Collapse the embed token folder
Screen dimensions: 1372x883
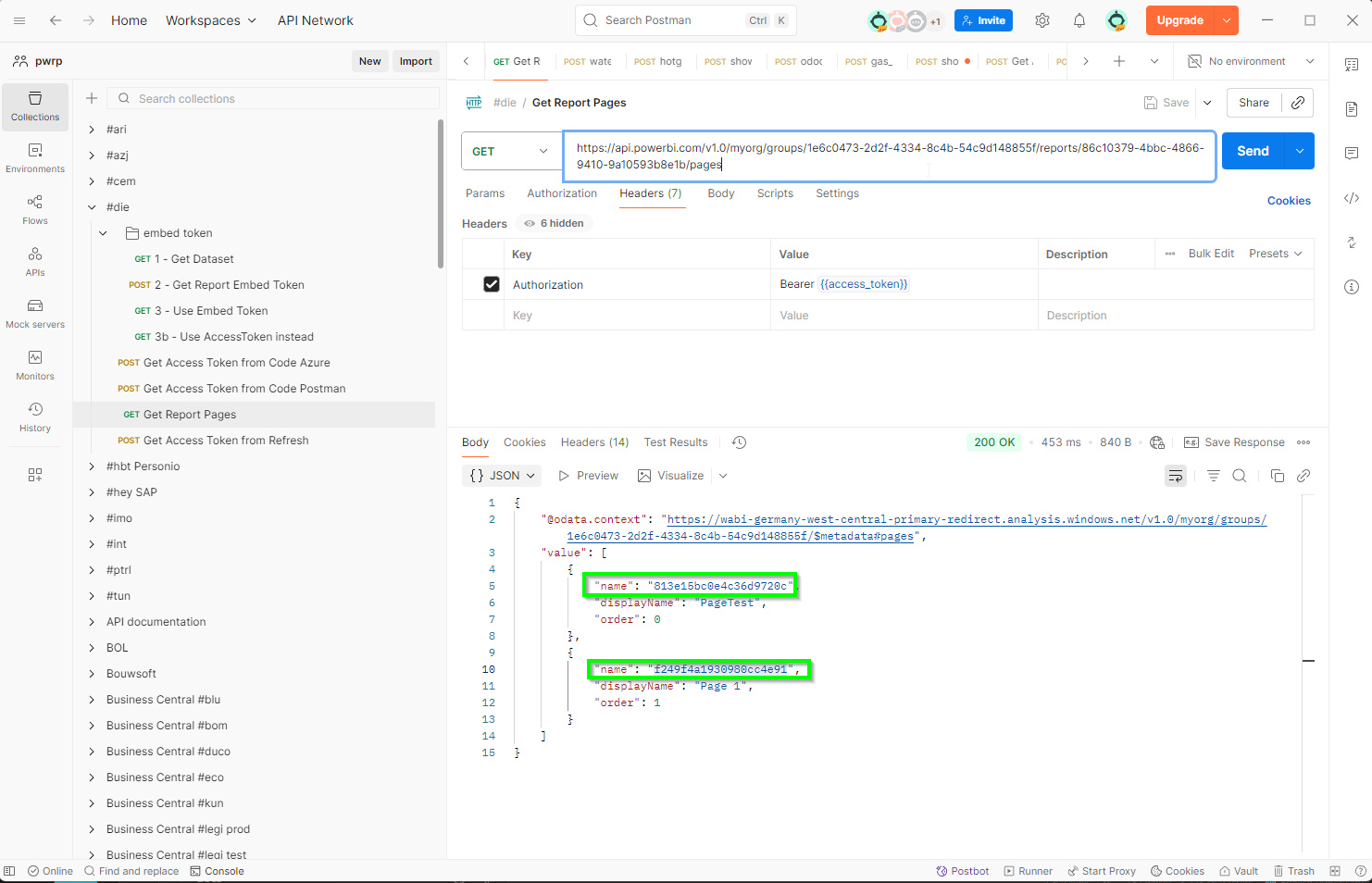104,233
